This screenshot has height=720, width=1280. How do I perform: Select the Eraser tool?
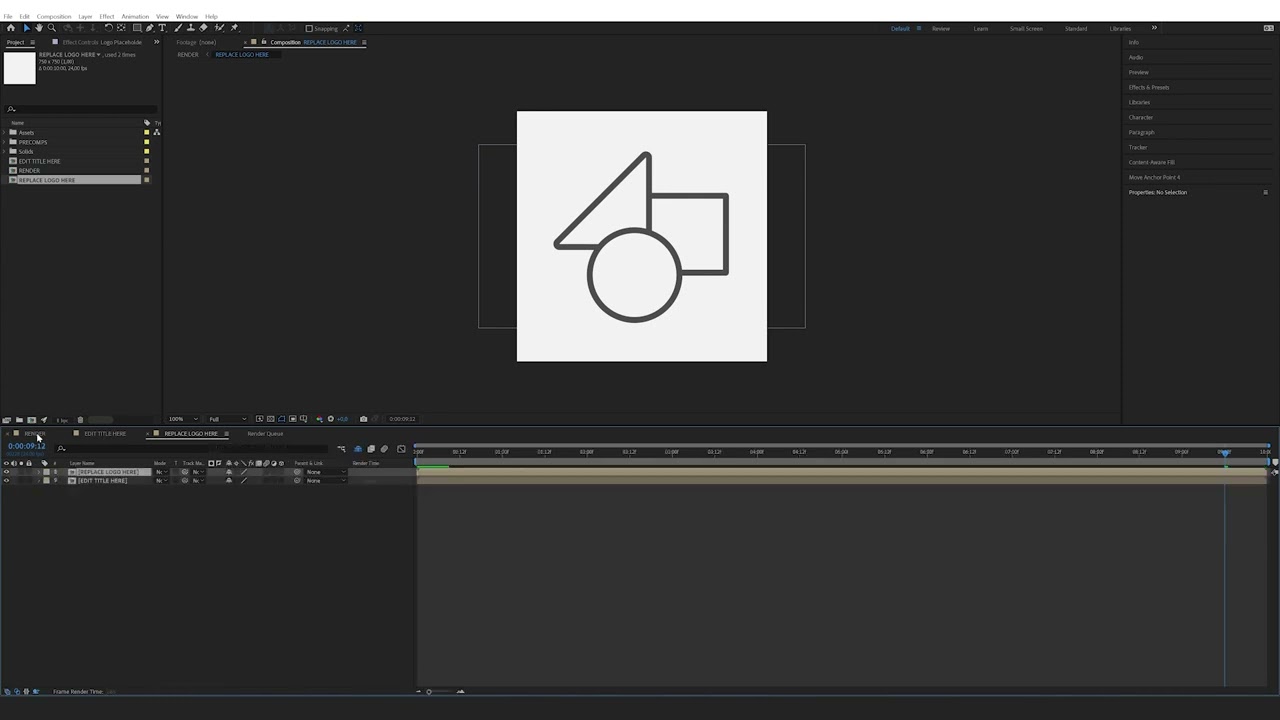pos(205,28)
